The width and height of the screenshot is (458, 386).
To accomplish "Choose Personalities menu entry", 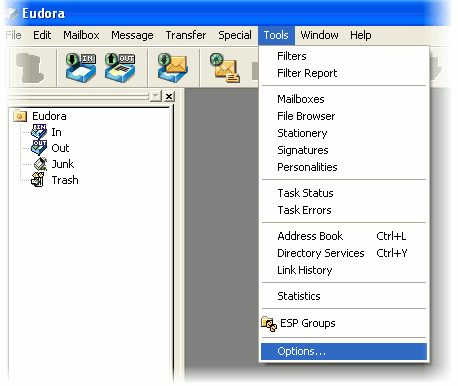I will (344, 167).
